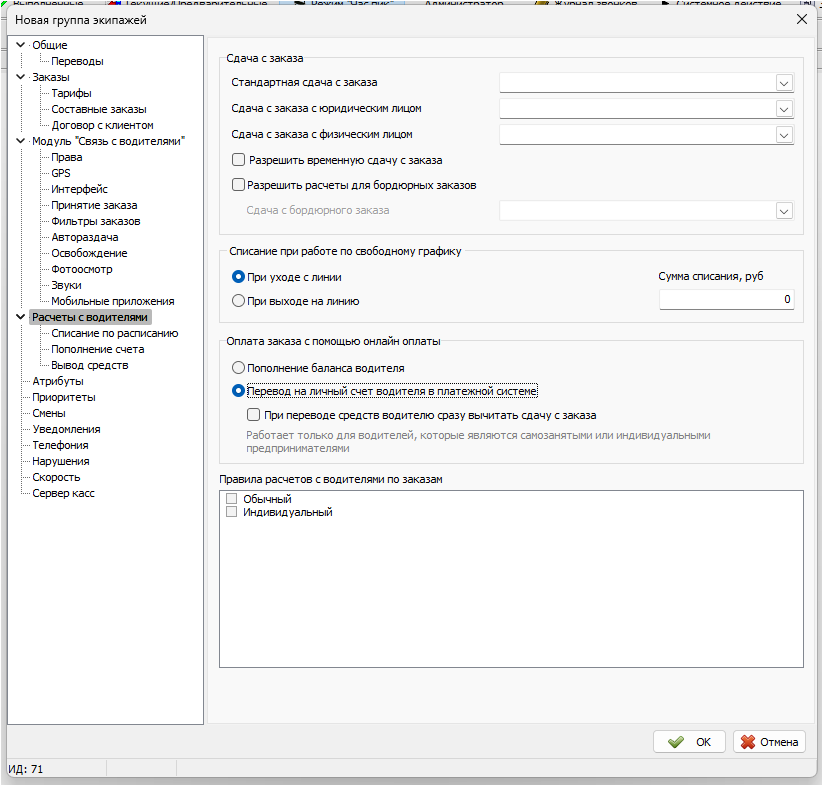This screenshot has height=786, width=823.
Task: Open the Интерфейс section
Action: 79,189
